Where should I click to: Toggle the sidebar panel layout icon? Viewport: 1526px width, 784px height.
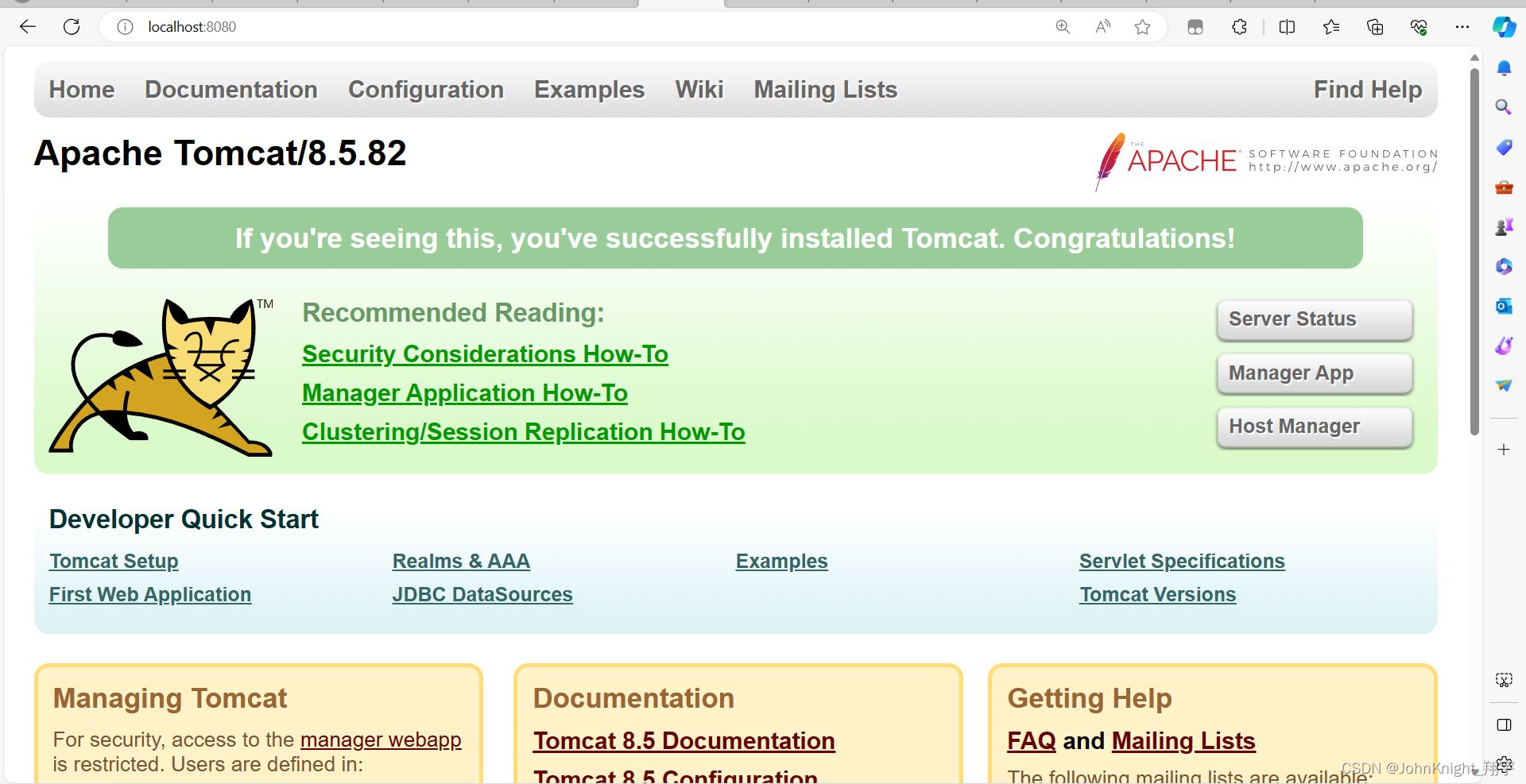1504,724
